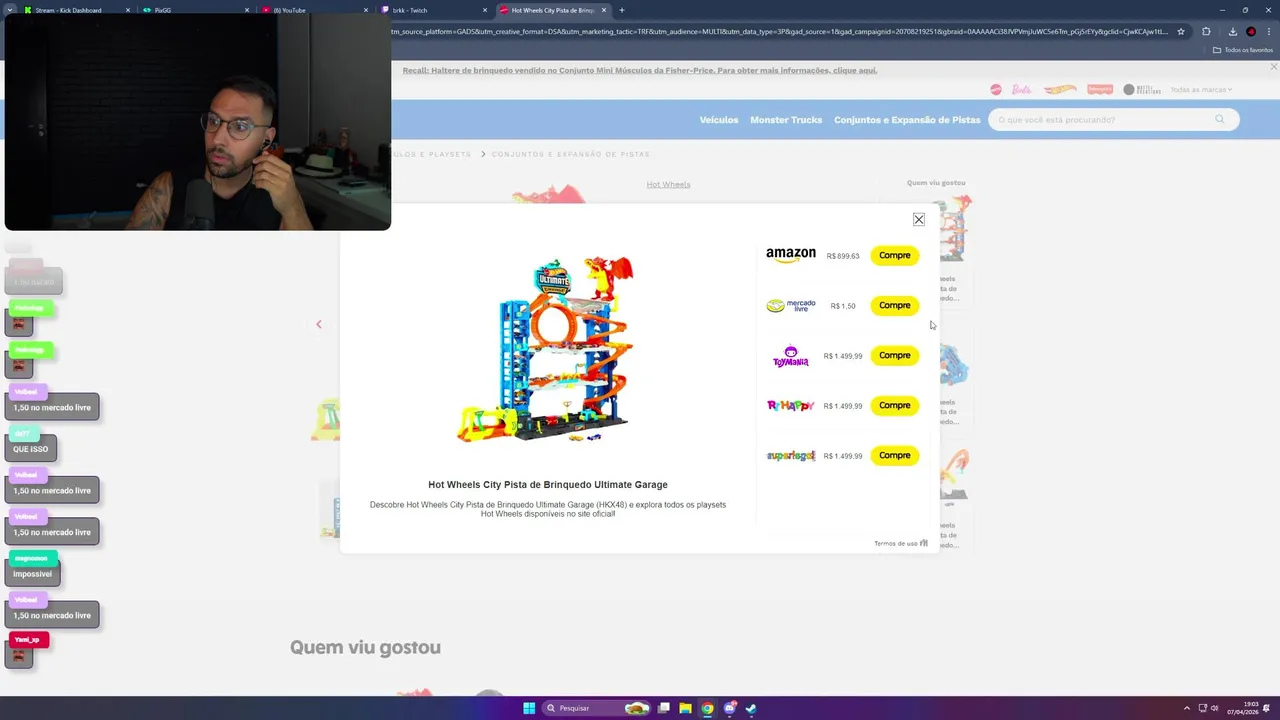The width and height of the screenshot is (1280, 720).
Task: Open Veículos menu
Action: [x=719, y=120]
